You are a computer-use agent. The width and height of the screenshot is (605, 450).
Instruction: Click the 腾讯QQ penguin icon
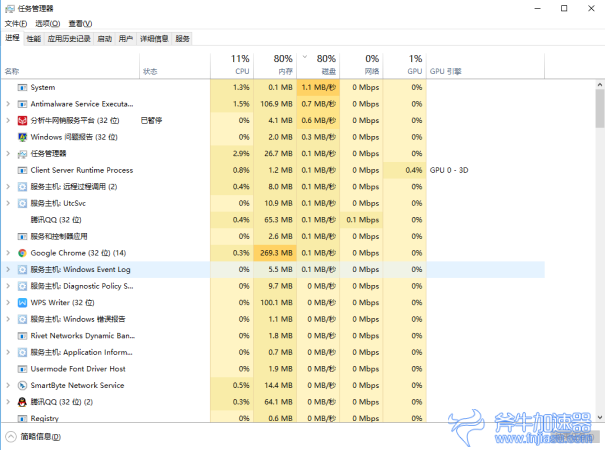click(22, 402)
